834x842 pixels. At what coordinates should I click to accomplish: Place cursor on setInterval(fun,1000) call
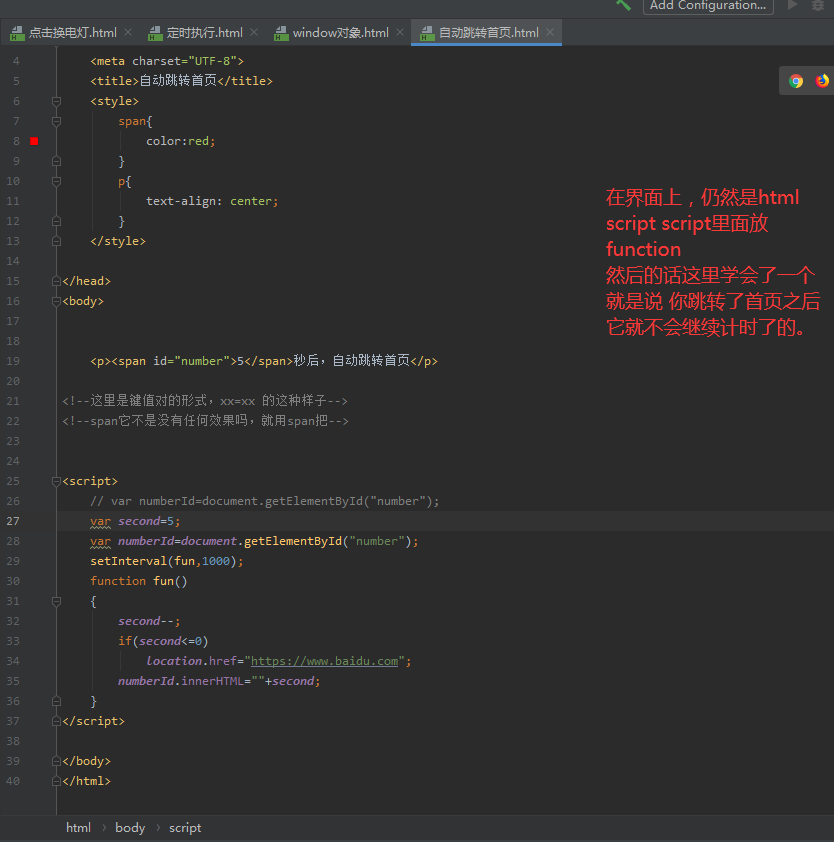[x=166, y=561]
